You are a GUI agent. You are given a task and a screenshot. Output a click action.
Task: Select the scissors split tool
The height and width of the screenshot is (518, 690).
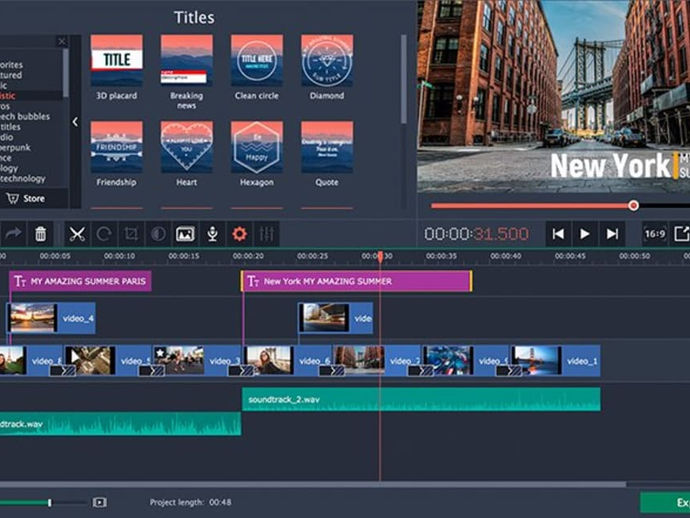coord(77,234)
